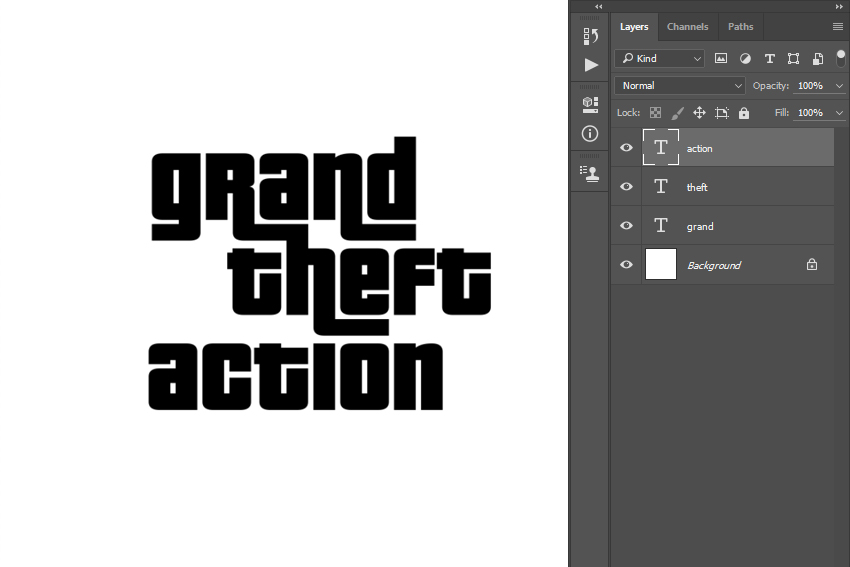Hide the theft text layer
This screenshot has width=850, height=567.
(x=627, y=187)
